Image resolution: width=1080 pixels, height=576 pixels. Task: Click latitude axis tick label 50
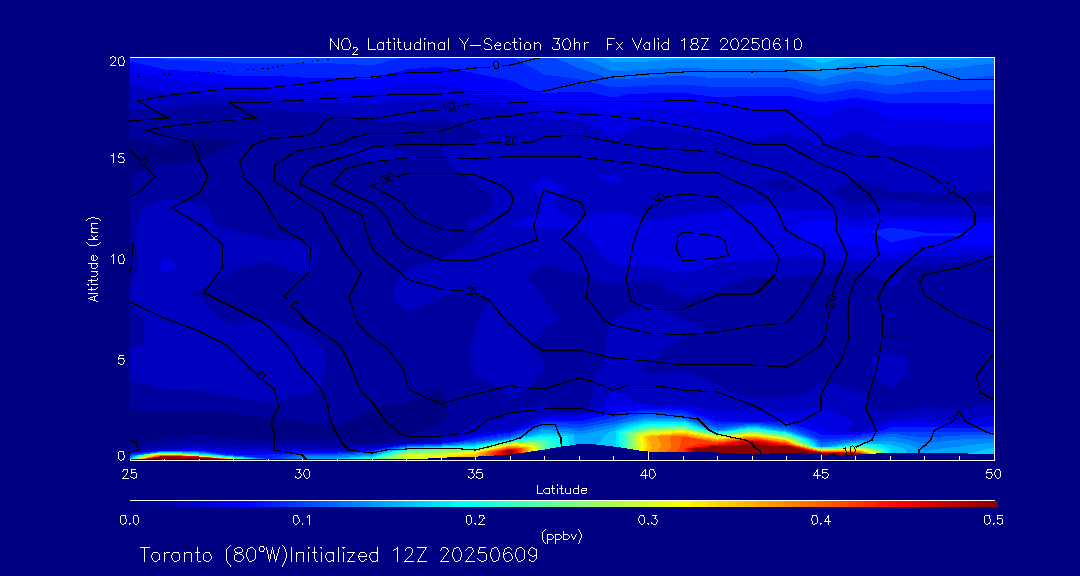click(994, 474)
